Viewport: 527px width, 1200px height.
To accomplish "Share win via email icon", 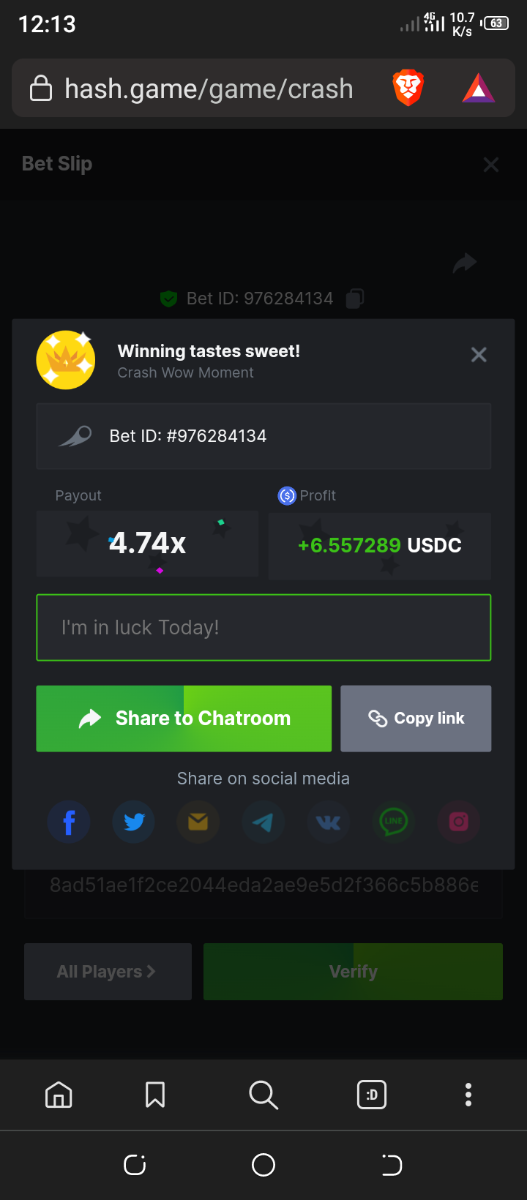I will (198, 823).
